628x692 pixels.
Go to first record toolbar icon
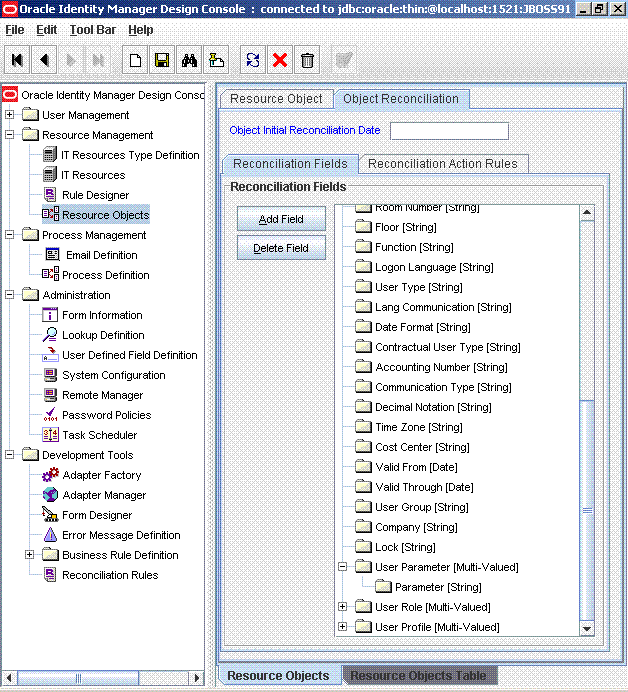pos(17,60)
